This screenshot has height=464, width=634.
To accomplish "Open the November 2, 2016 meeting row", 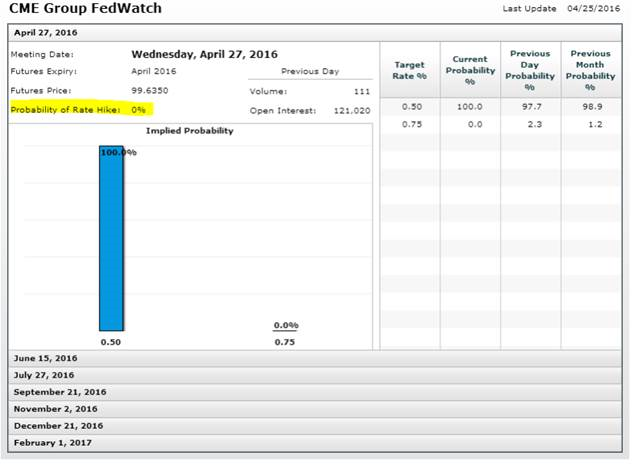I will tap(55, 409).
